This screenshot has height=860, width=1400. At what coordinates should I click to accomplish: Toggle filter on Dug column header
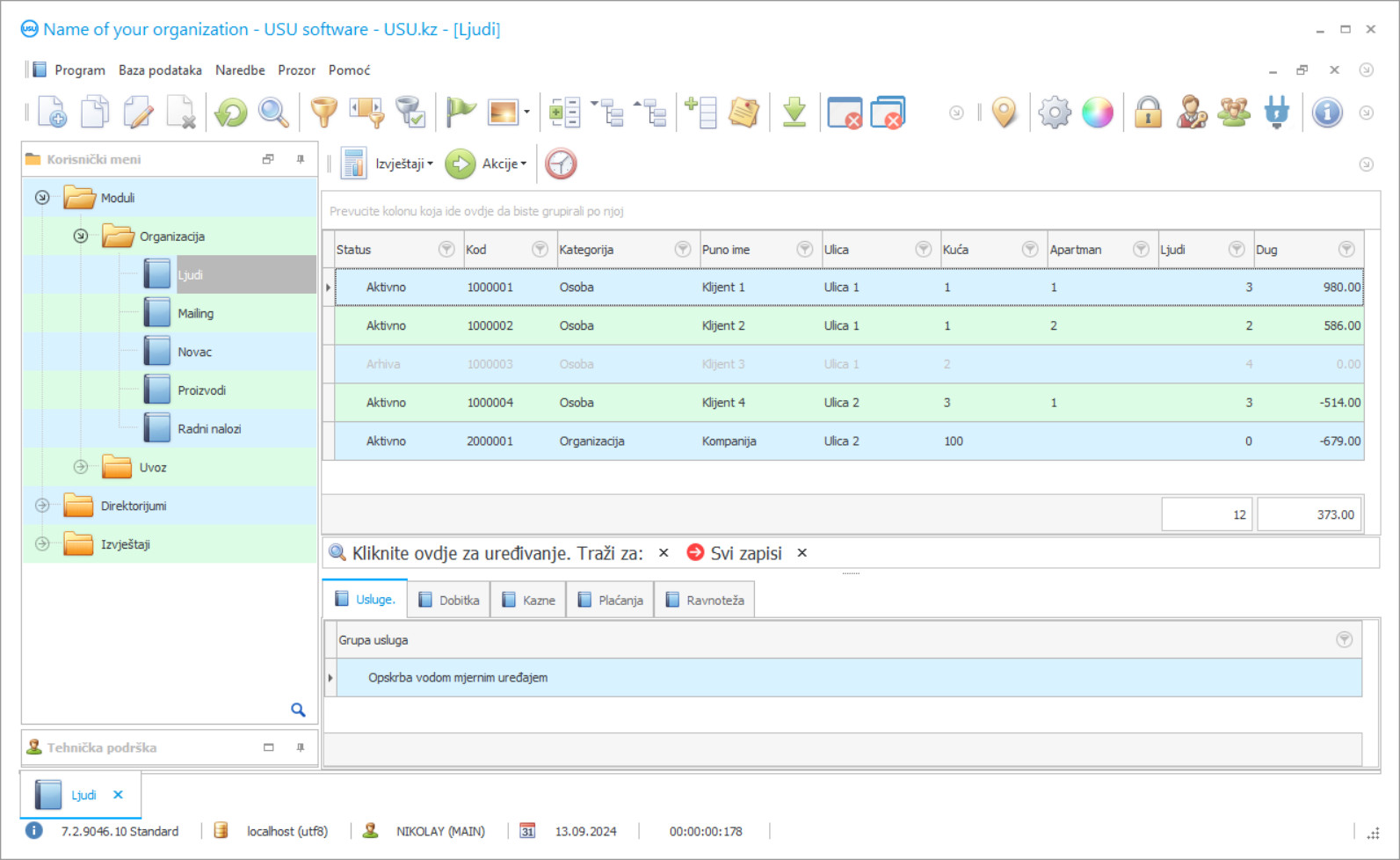(1346, 250)
